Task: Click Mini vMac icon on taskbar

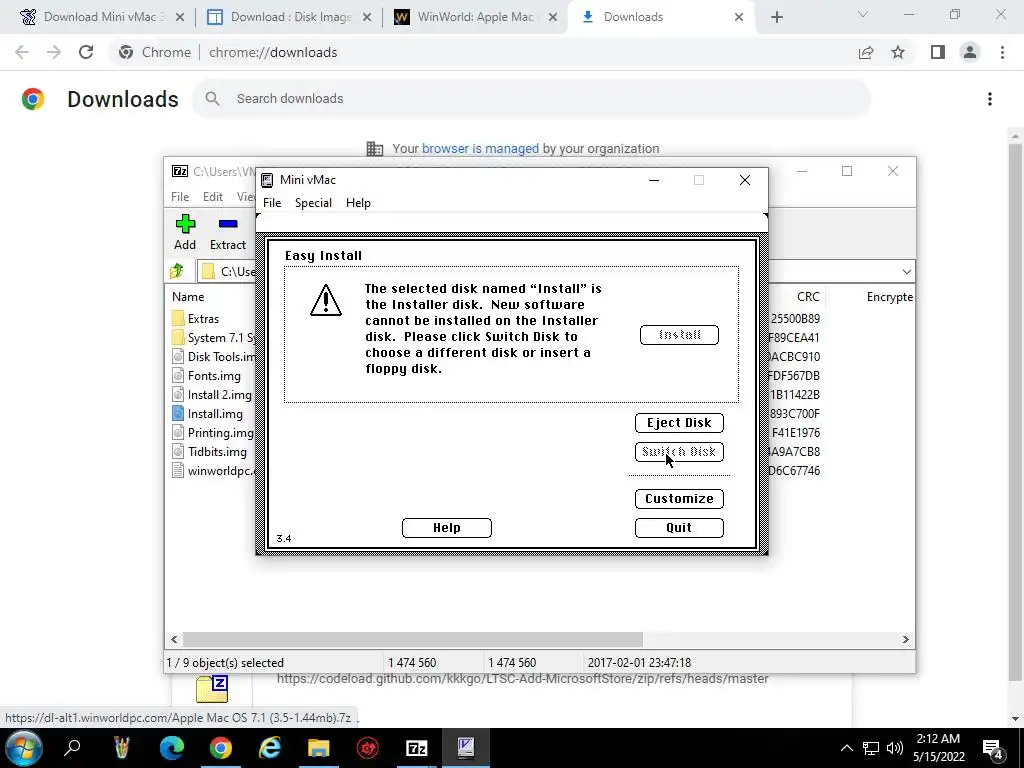Action: pos(466,748)
